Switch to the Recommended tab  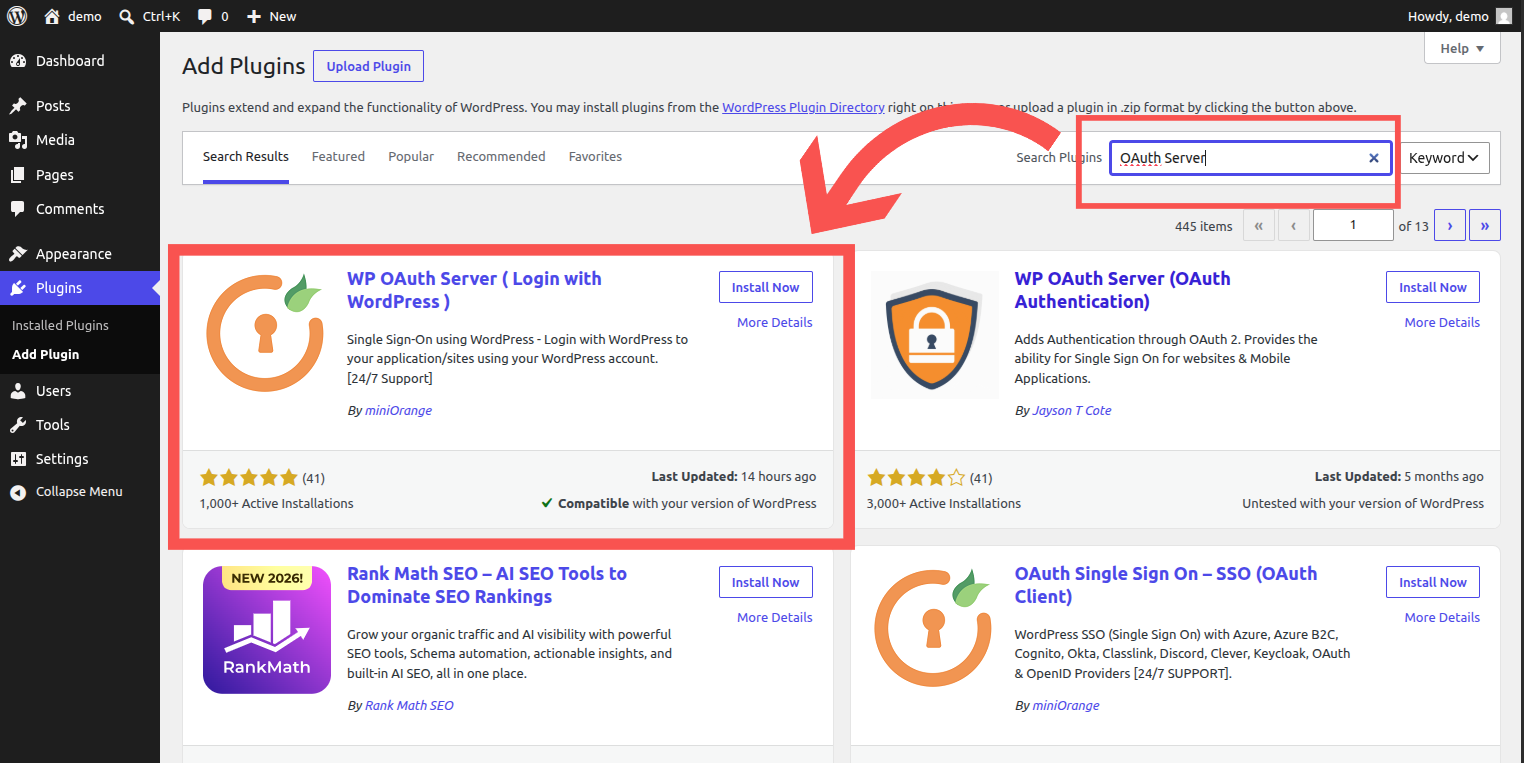[501, 157]
